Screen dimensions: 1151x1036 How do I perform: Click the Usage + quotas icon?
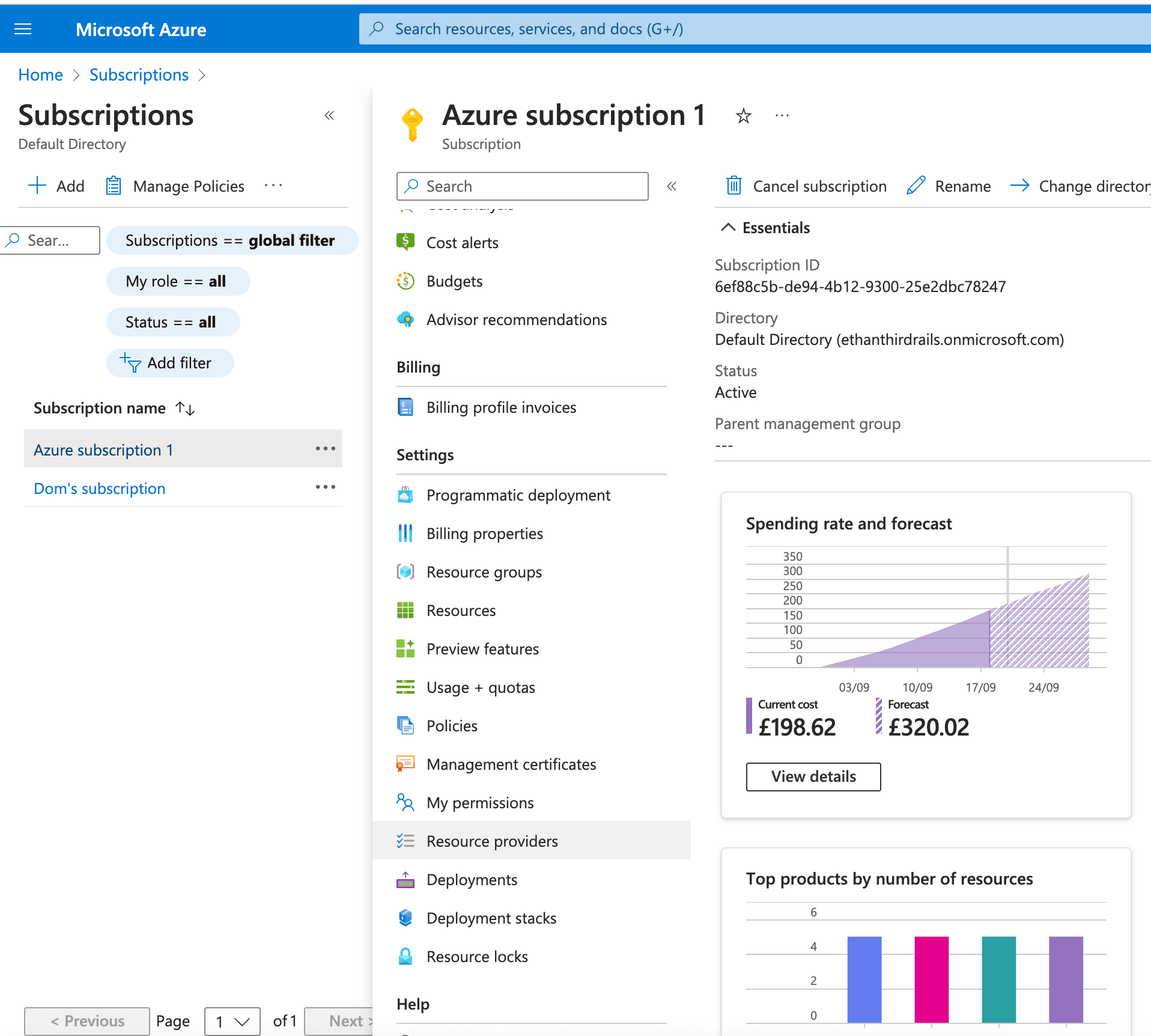click(405, 687)
